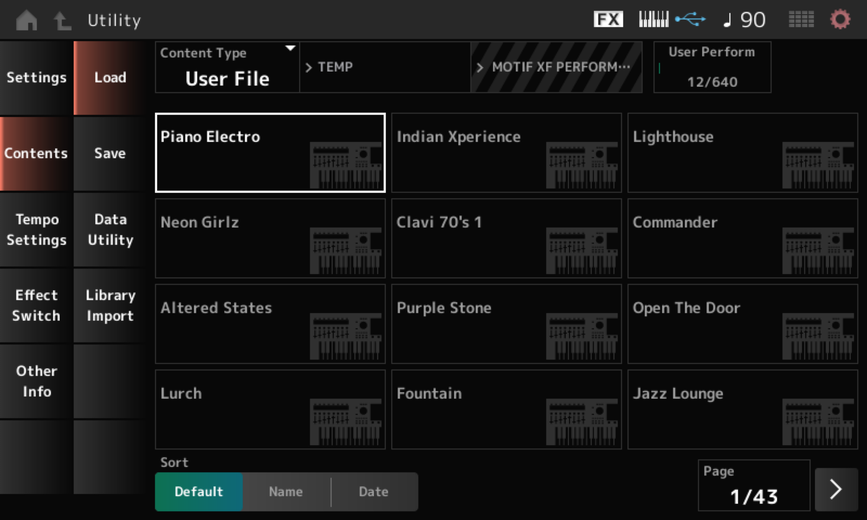Open the Tempo Settings tab
Image resolution: width=867 pixels, height=520 pixels.
coord(36,230)
